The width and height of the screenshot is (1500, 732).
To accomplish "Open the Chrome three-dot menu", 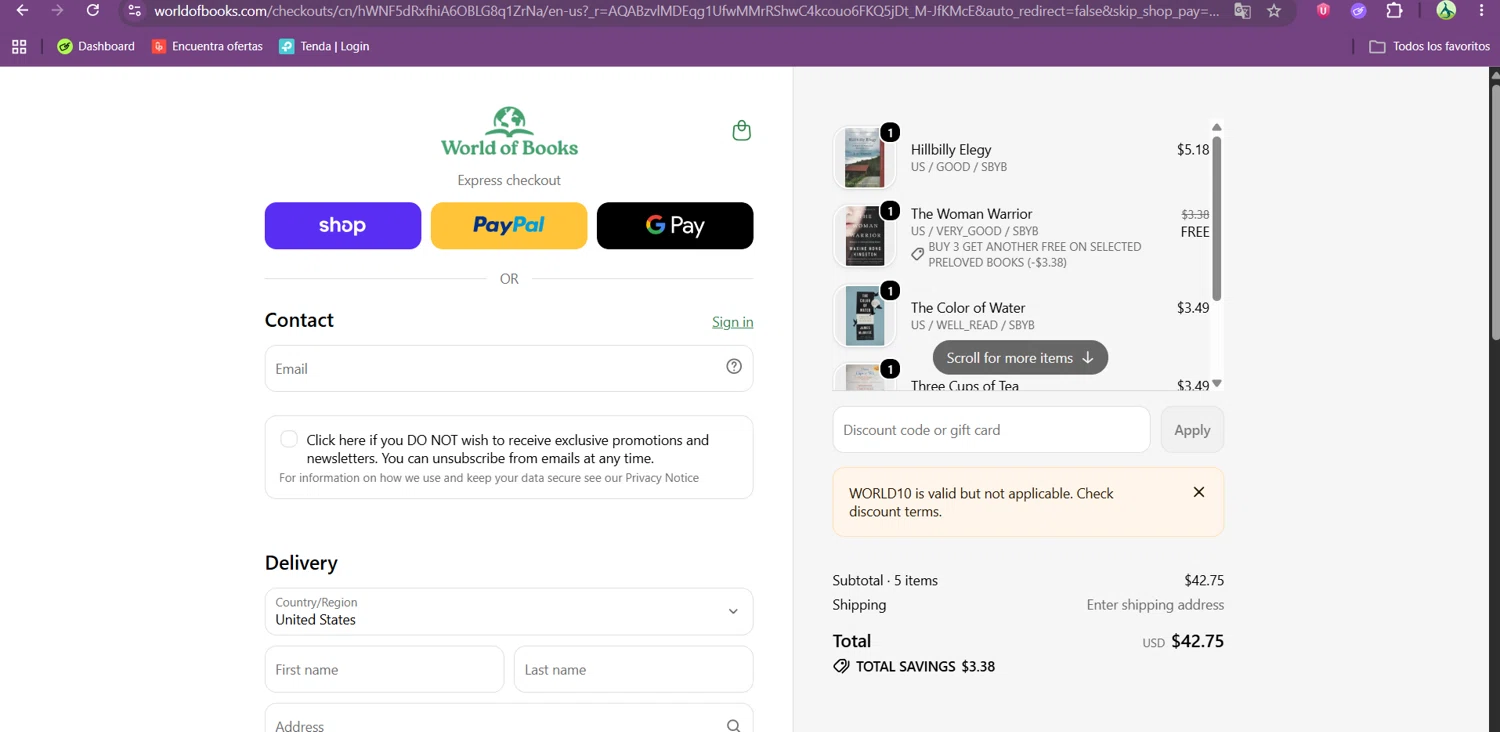I will (x=1481, y=11).
